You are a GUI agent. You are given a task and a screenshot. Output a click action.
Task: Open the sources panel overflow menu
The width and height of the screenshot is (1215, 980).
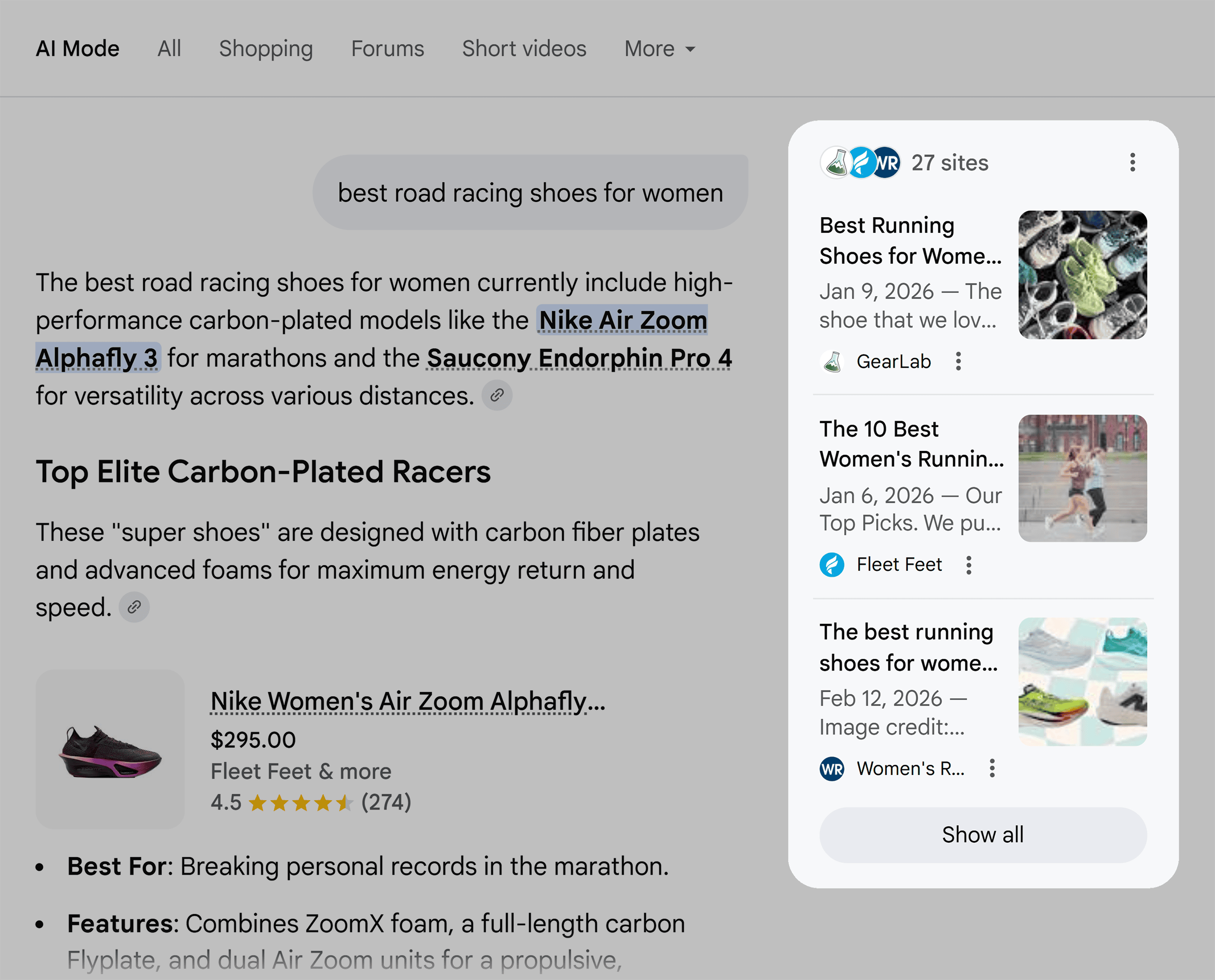[x=1132, y=163]
